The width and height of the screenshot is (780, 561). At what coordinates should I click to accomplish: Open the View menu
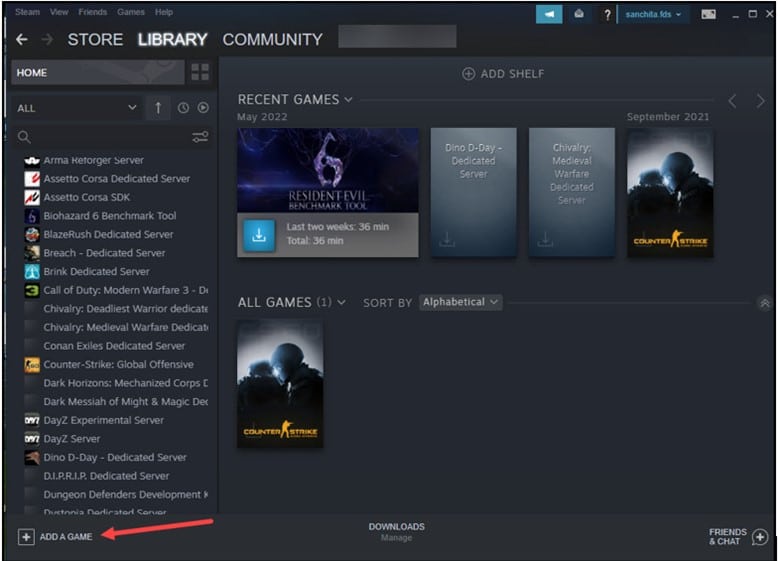pyautogui.click(x=59, y=12)
